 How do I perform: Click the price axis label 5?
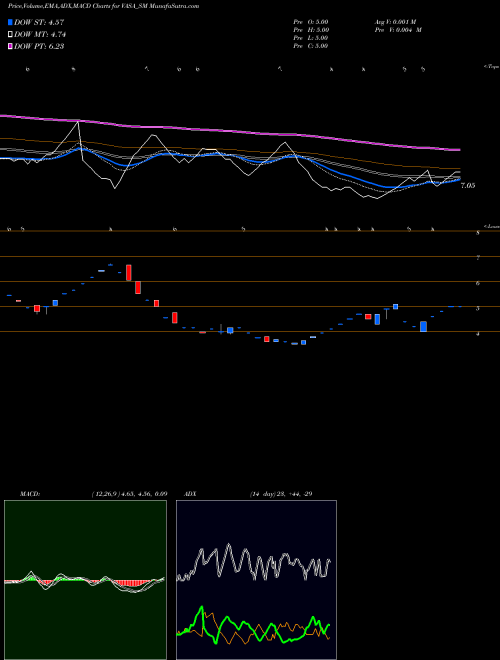click(x=478, y=309)
